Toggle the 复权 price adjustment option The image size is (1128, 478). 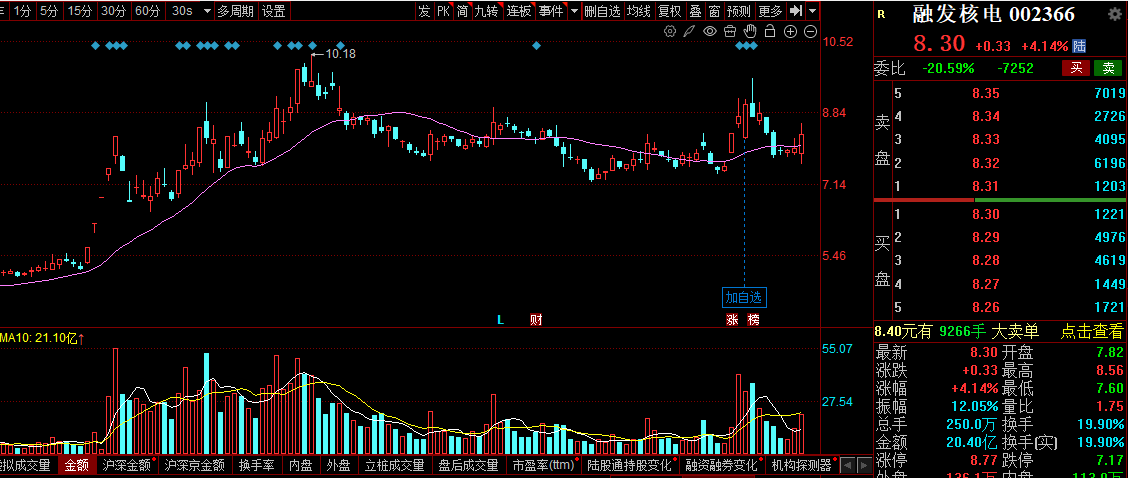coord(670,11)
